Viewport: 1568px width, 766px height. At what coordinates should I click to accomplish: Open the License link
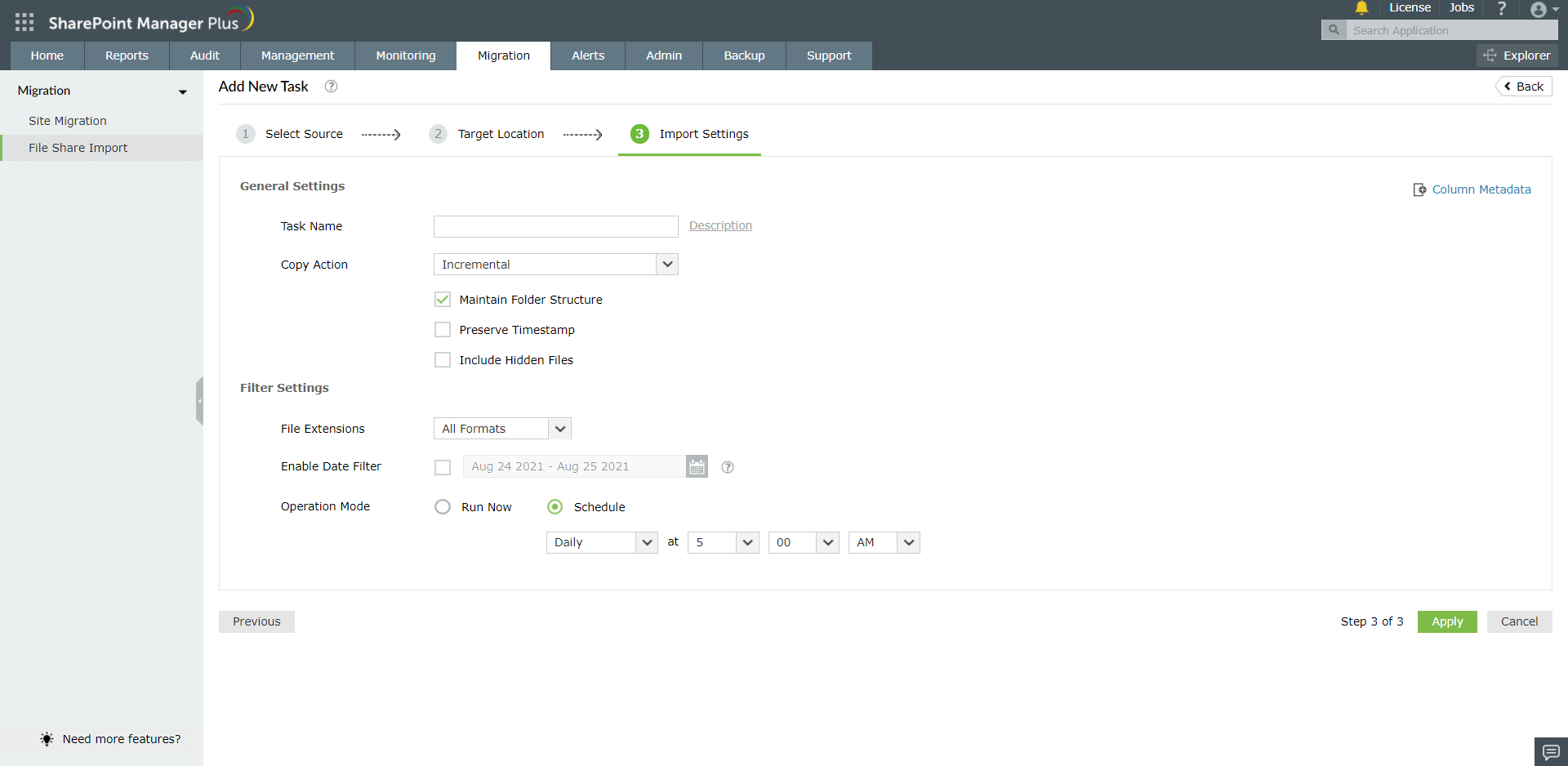point(1410,7)
